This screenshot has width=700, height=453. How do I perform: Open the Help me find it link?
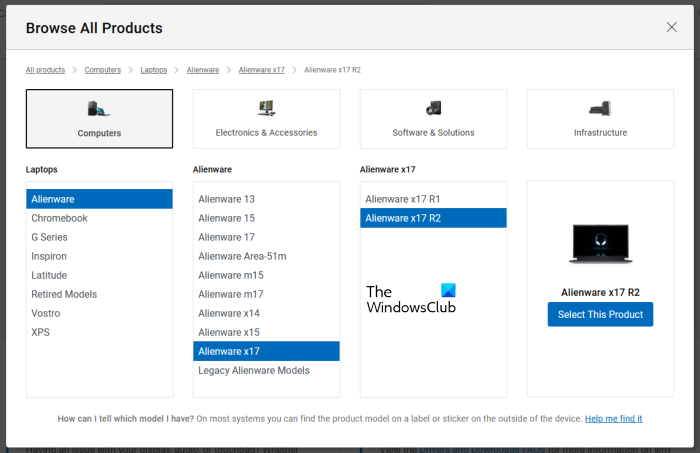pos(613,418)
